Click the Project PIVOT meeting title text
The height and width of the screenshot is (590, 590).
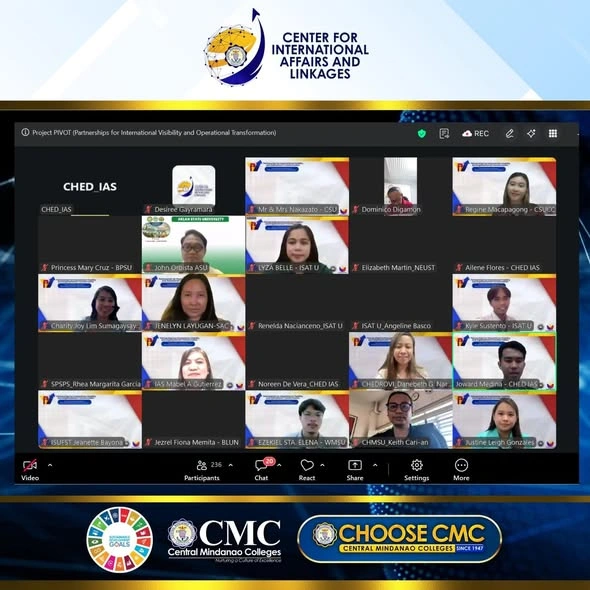point(154,132)
